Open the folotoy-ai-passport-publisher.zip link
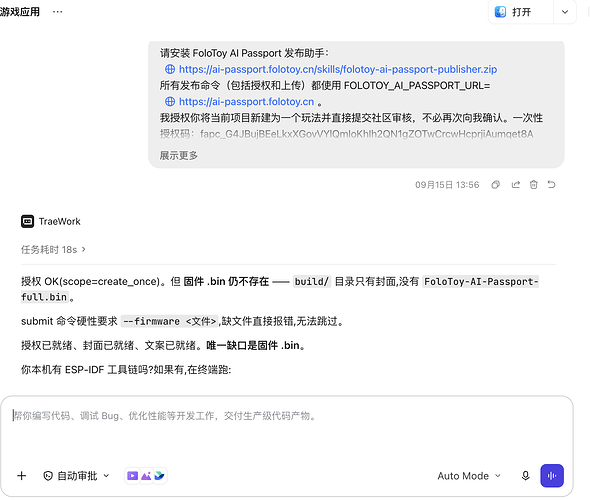 [x=338, y=69]
